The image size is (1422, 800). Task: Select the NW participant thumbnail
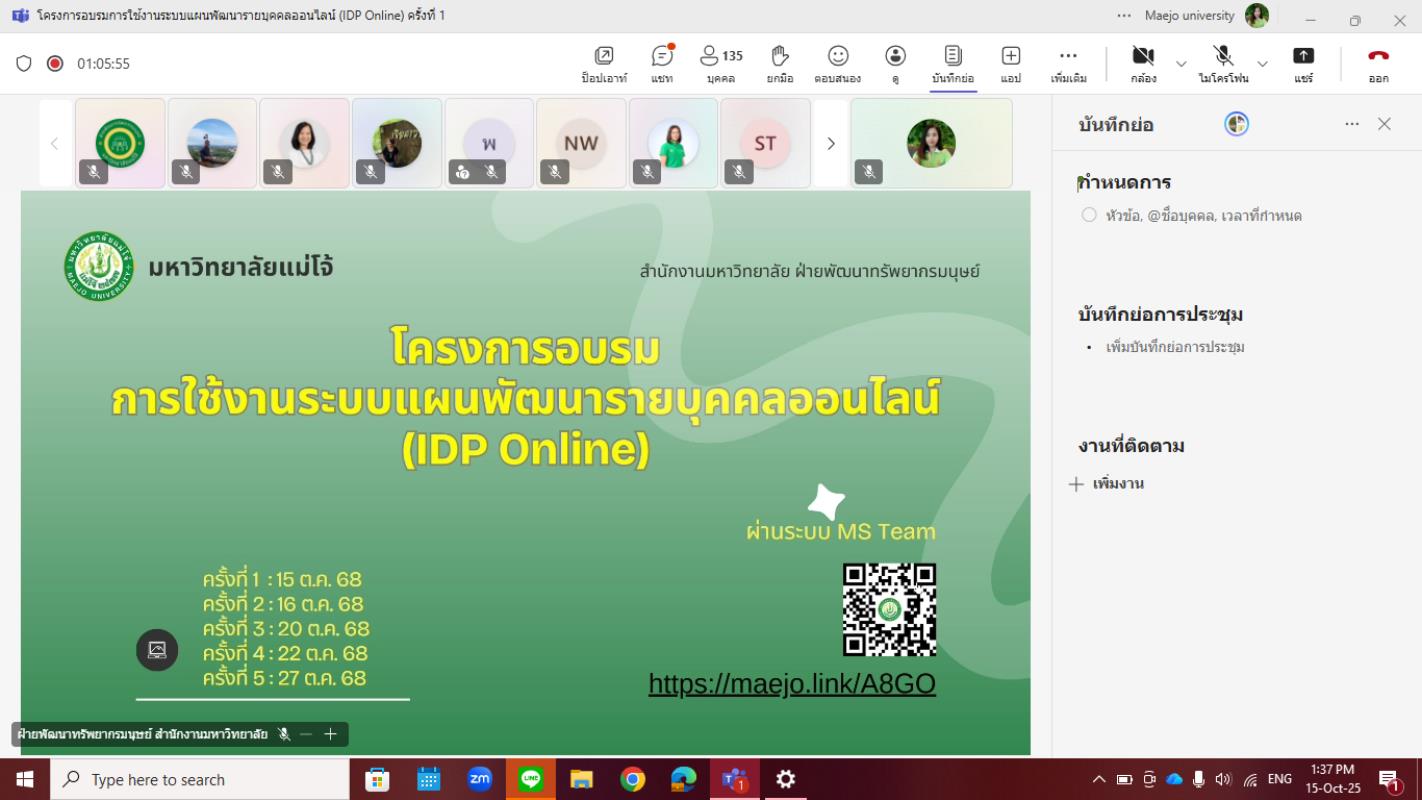pyautogui.click(x=581, y=144)
